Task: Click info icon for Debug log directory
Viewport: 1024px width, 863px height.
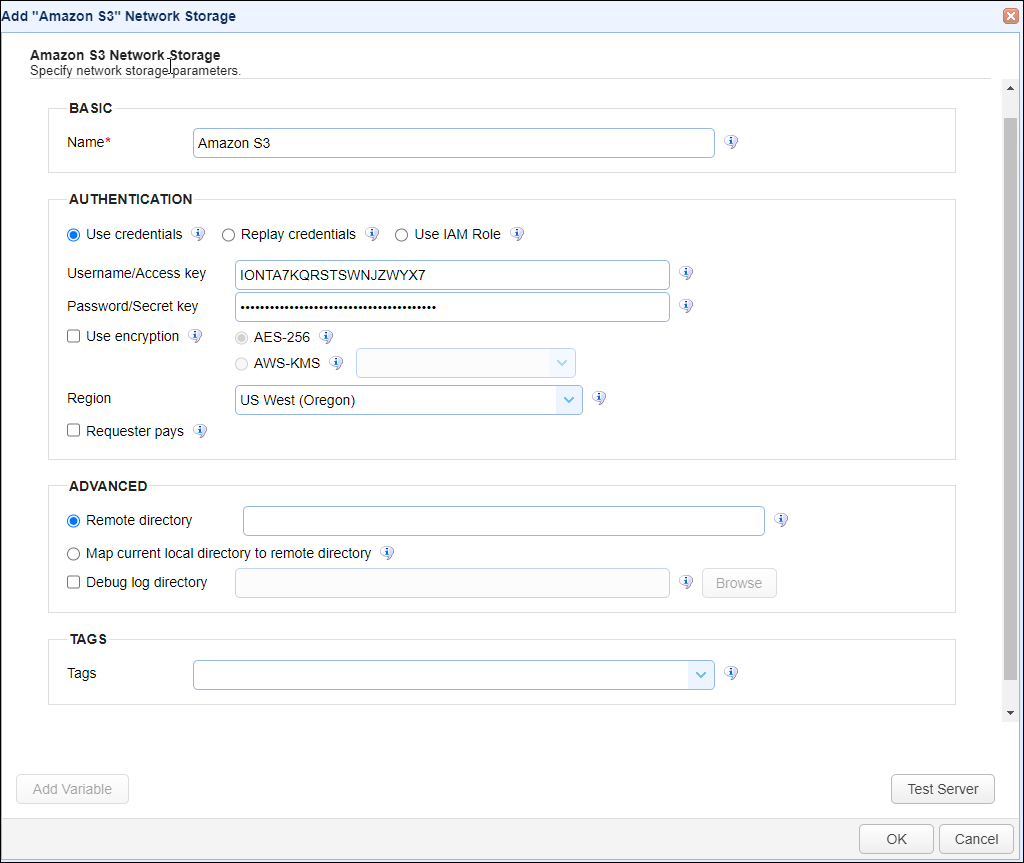Action: pyautogui.click(x=686, y=581)
